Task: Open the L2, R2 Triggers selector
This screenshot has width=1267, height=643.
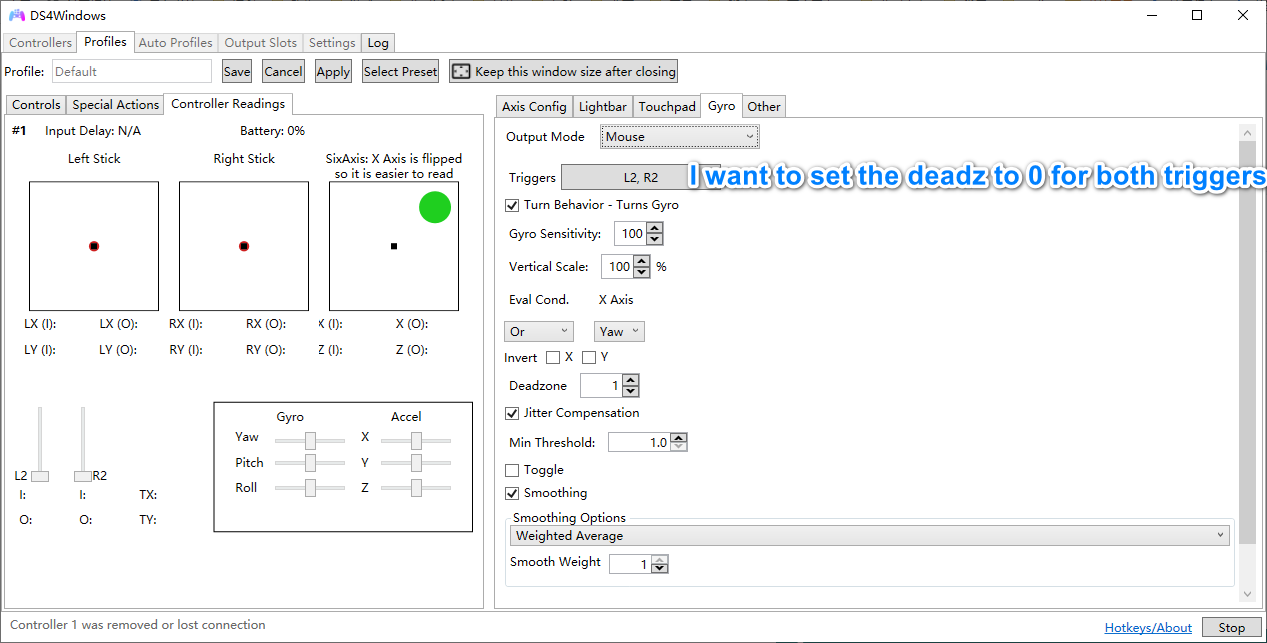Action: 640,177
